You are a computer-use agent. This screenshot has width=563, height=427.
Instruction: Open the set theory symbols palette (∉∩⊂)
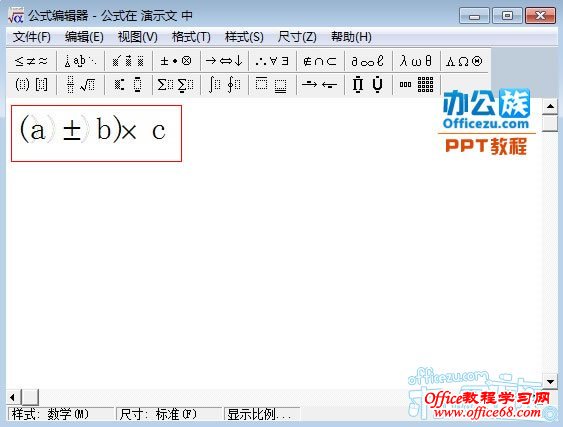point(320,61)
